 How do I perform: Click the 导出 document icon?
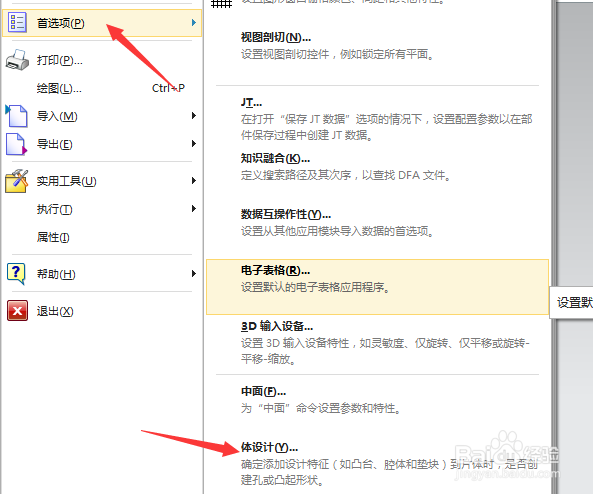coord(17,144)
